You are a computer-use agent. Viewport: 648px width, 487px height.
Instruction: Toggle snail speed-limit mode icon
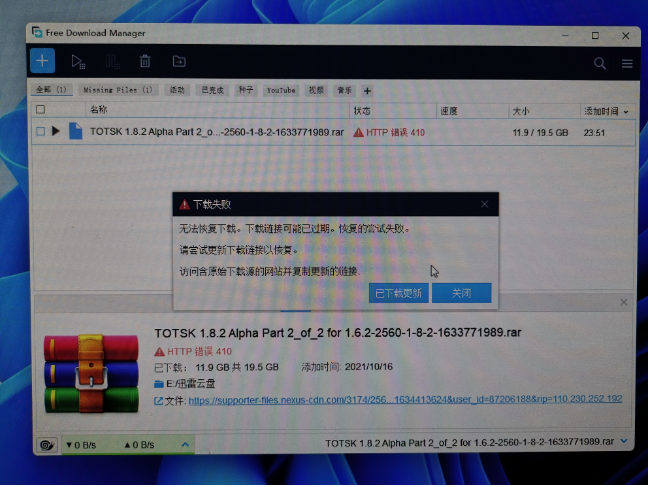point(47,445)
